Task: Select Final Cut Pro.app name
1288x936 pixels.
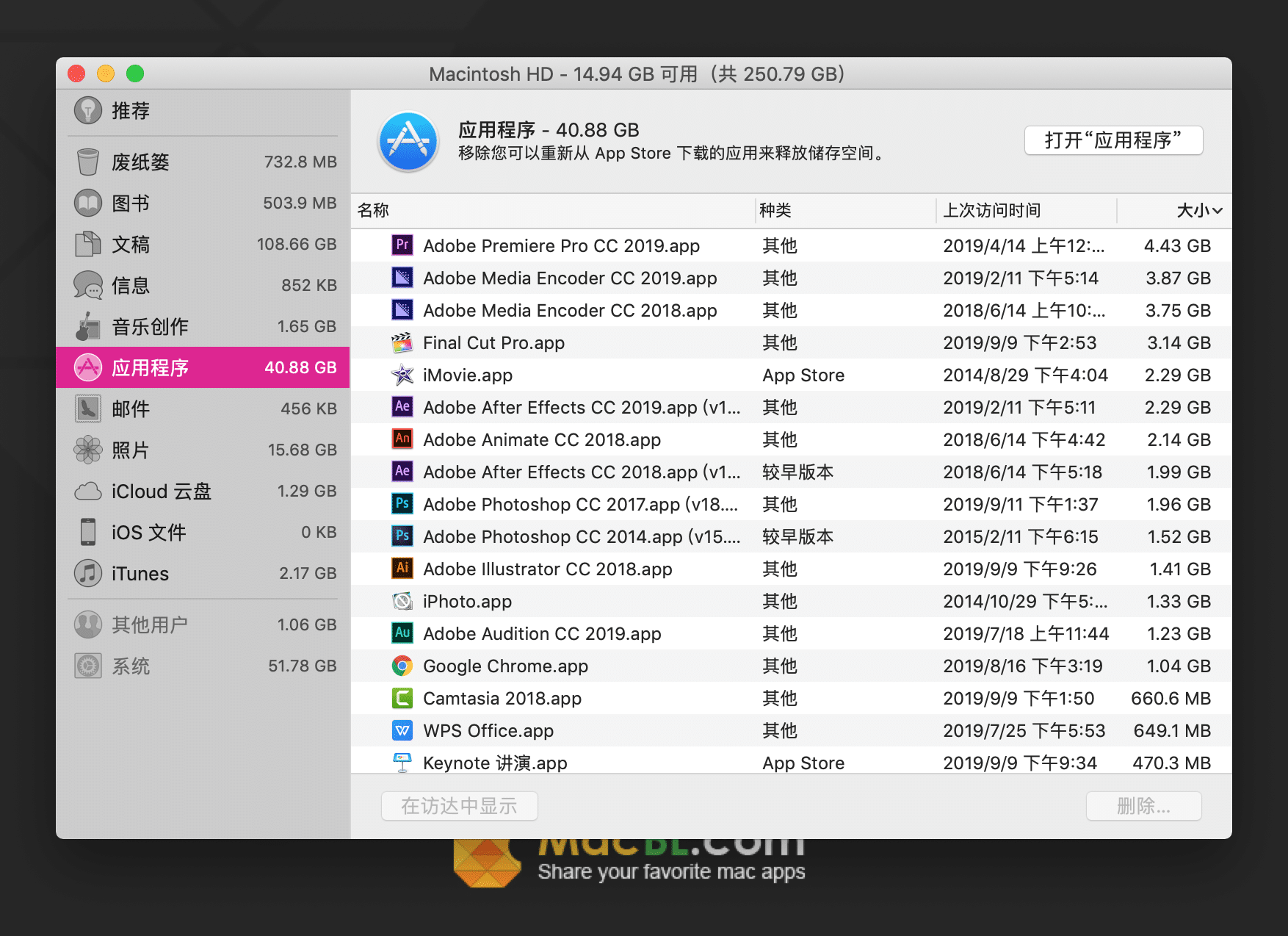Action: pos(493,342)
